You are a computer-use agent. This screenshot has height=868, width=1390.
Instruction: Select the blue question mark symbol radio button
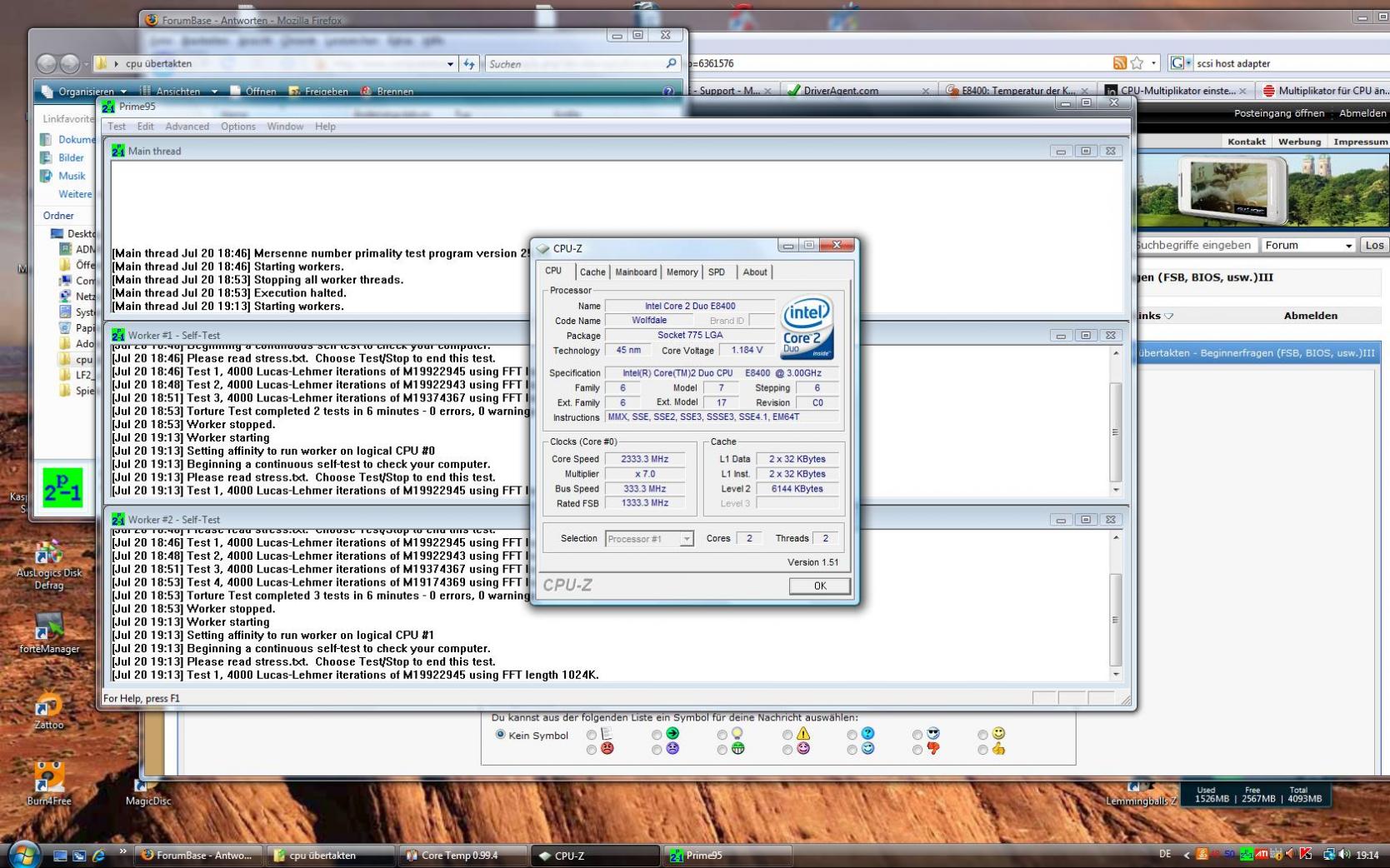[852, 735]
